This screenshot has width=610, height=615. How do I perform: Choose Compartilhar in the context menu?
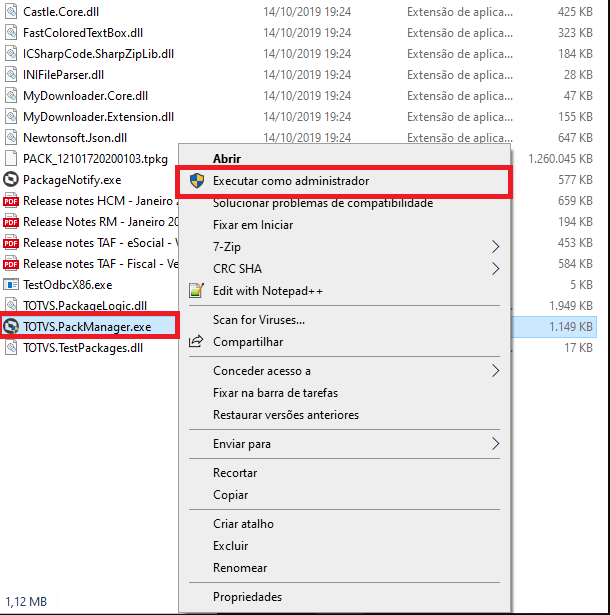pos(248,342)
